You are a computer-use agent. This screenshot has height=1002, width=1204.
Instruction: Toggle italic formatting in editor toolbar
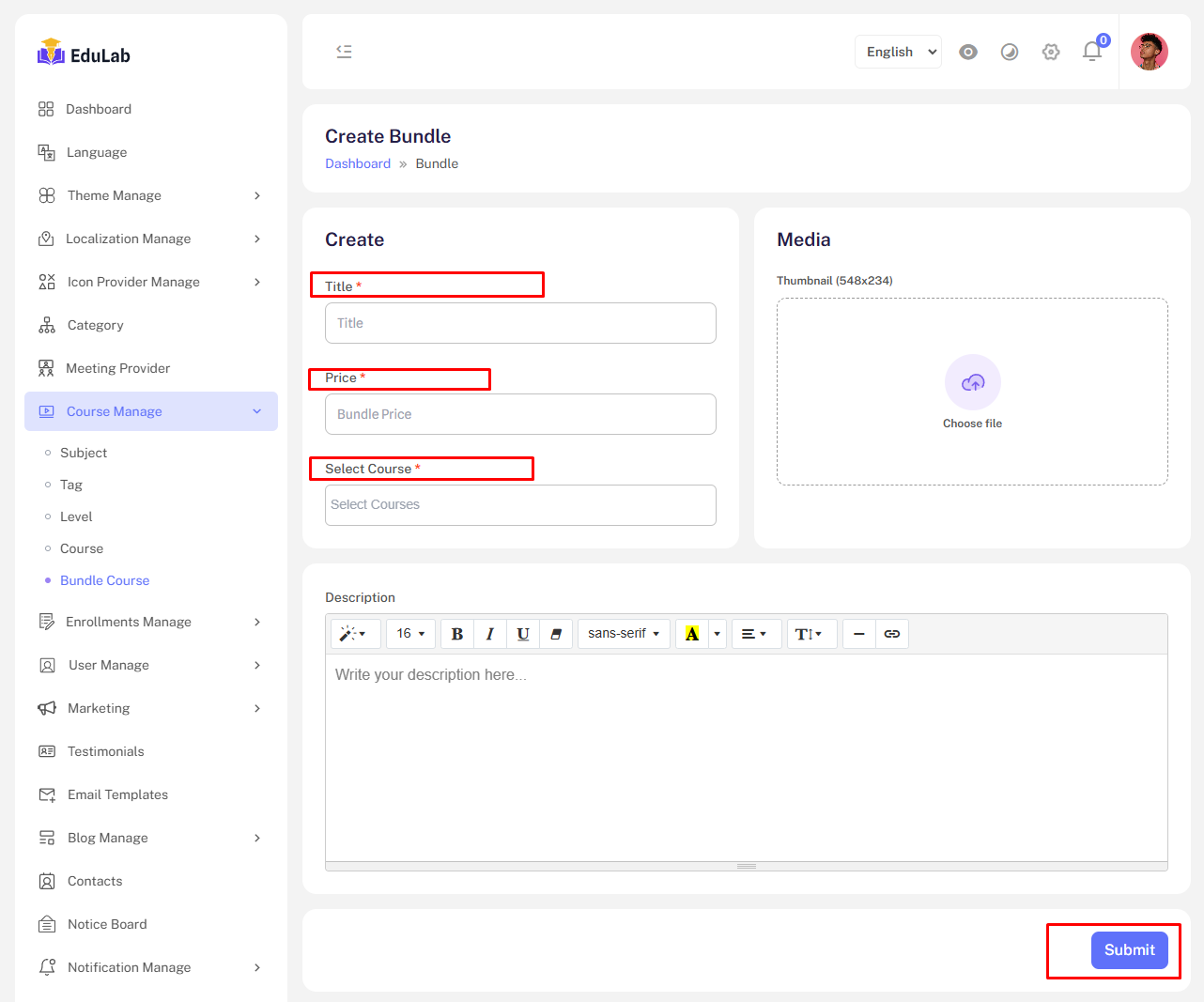click(x=490, y=634)
